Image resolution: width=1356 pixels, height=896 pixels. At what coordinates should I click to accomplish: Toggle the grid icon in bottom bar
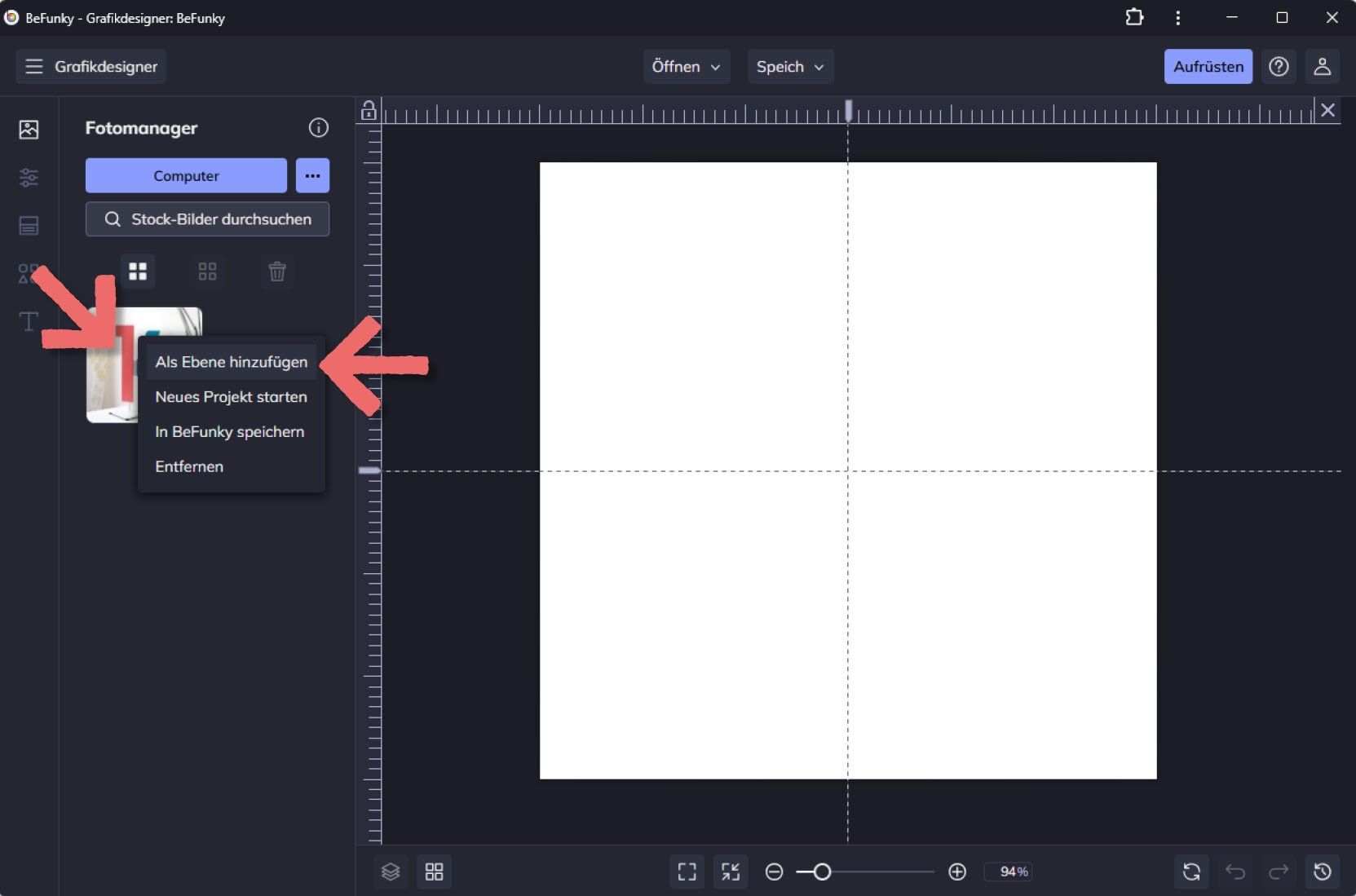(434, 872)
